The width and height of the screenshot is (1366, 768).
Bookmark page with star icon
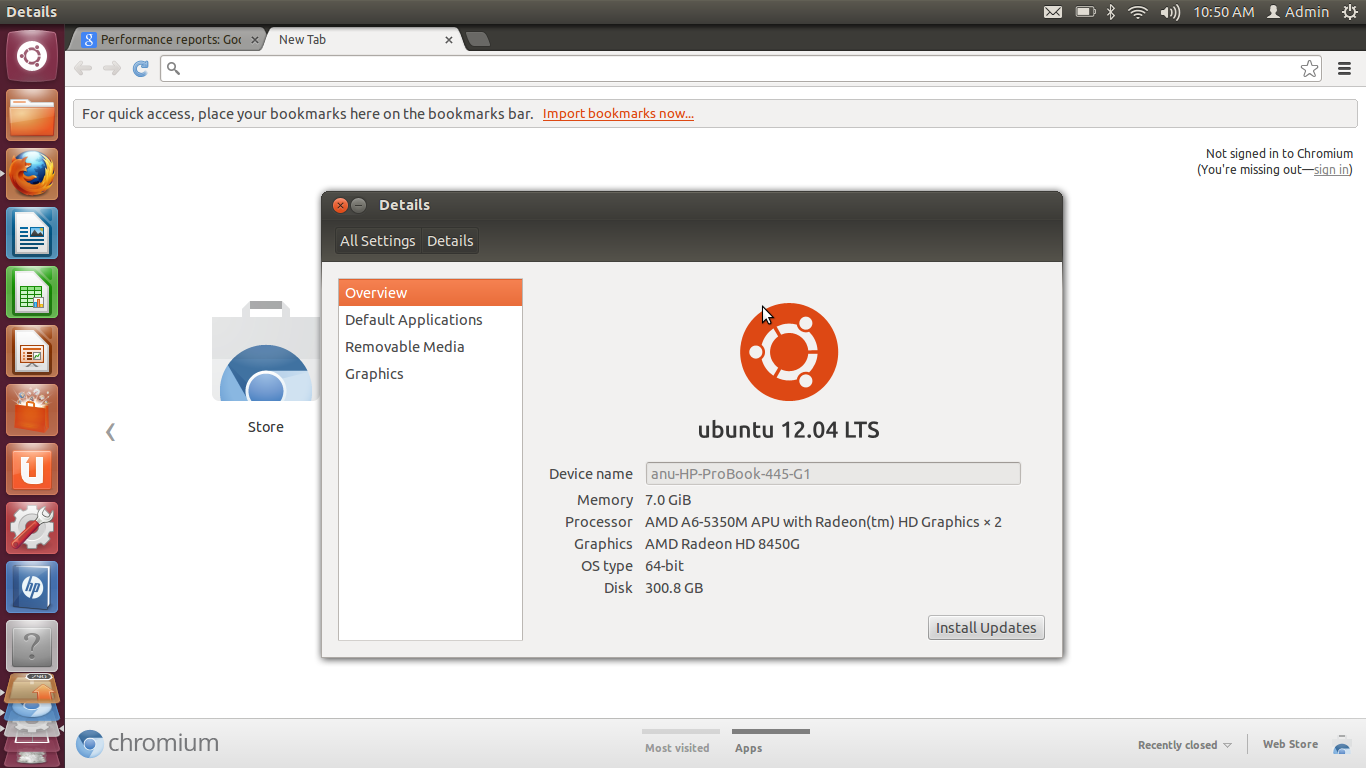point(1309,68)
